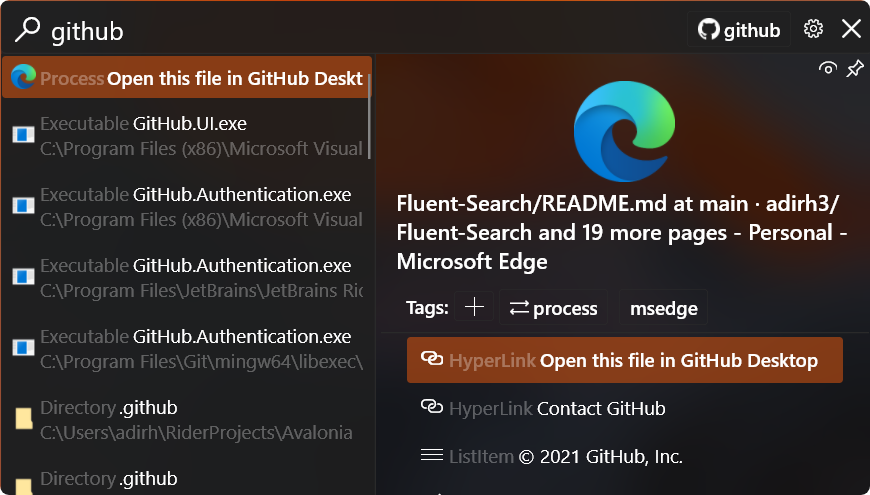Click the magnifying glass search icon
Image resolution: width=870 pixels, height=495 pixels.
point(27,29)
